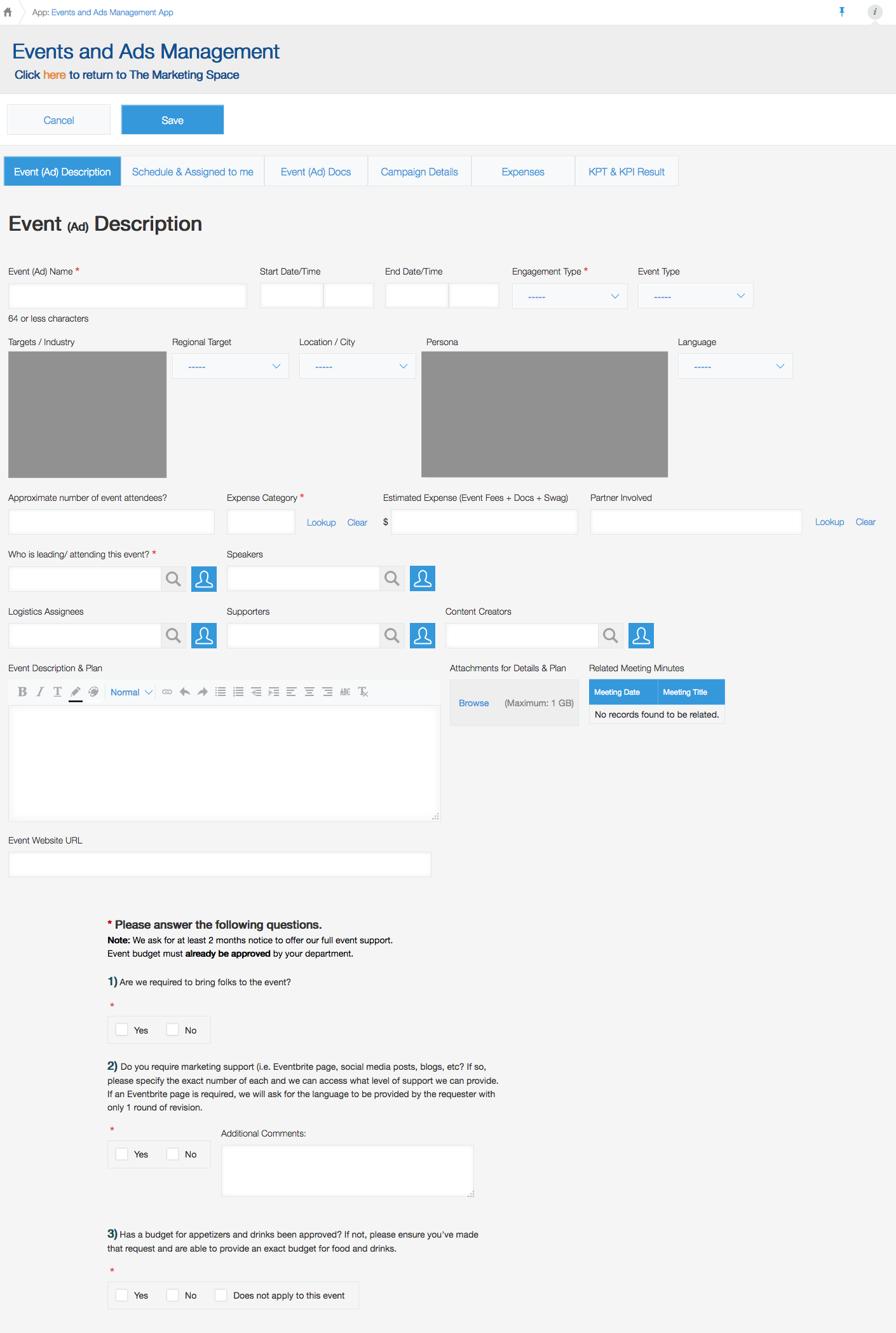Screen dimensions: 896x1333
Task: Expand the Regional Target dropdown
Action: [230, 367]
